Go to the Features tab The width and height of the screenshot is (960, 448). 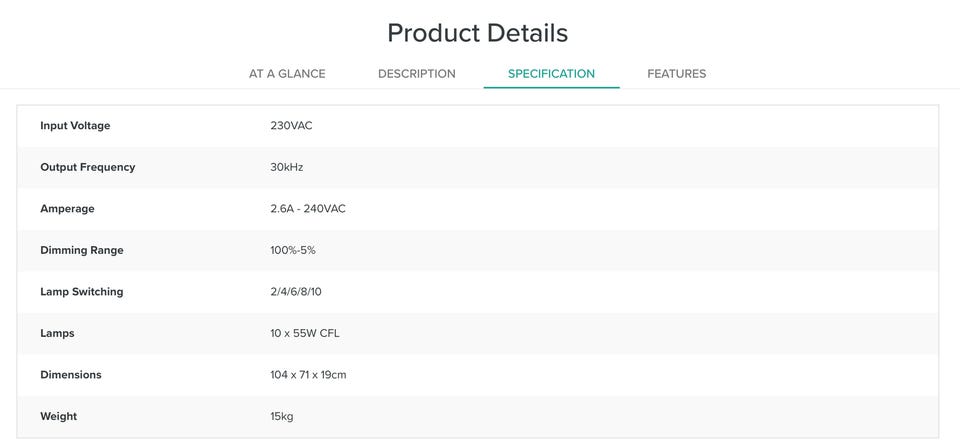coord(676,74)
